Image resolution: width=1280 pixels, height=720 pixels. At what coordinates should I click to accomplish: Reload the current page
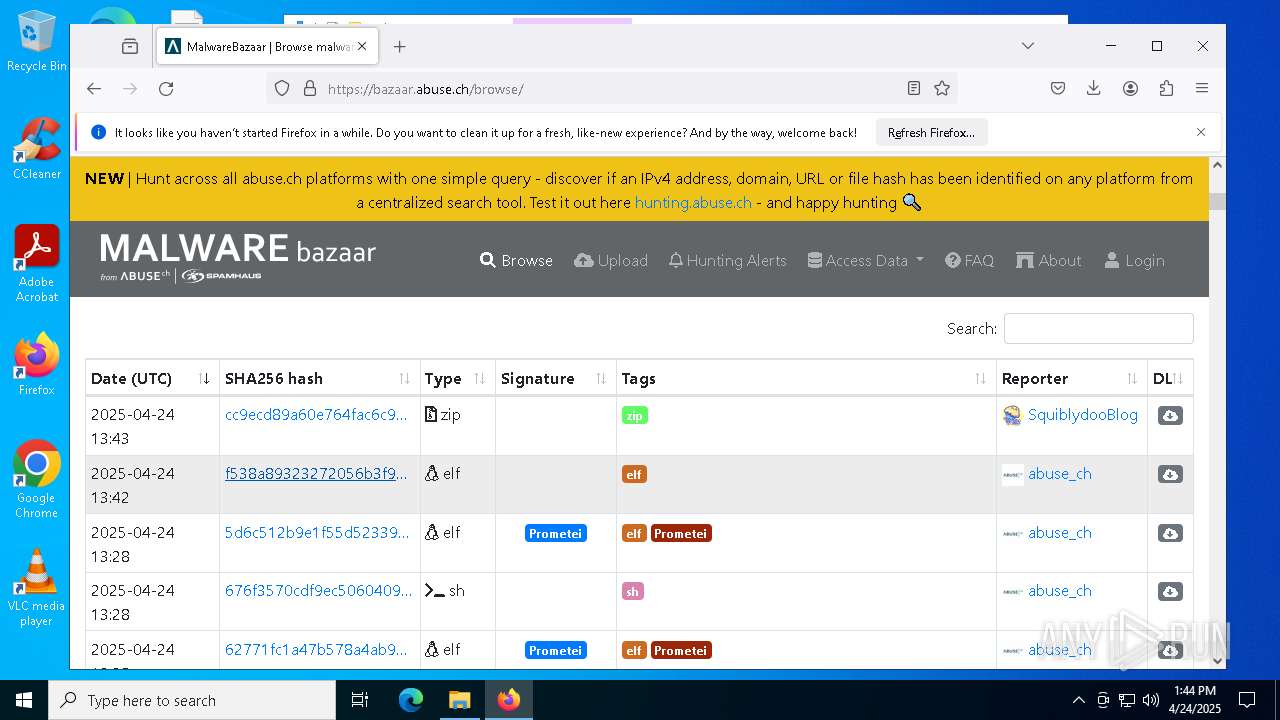click(x=166, y=88)
